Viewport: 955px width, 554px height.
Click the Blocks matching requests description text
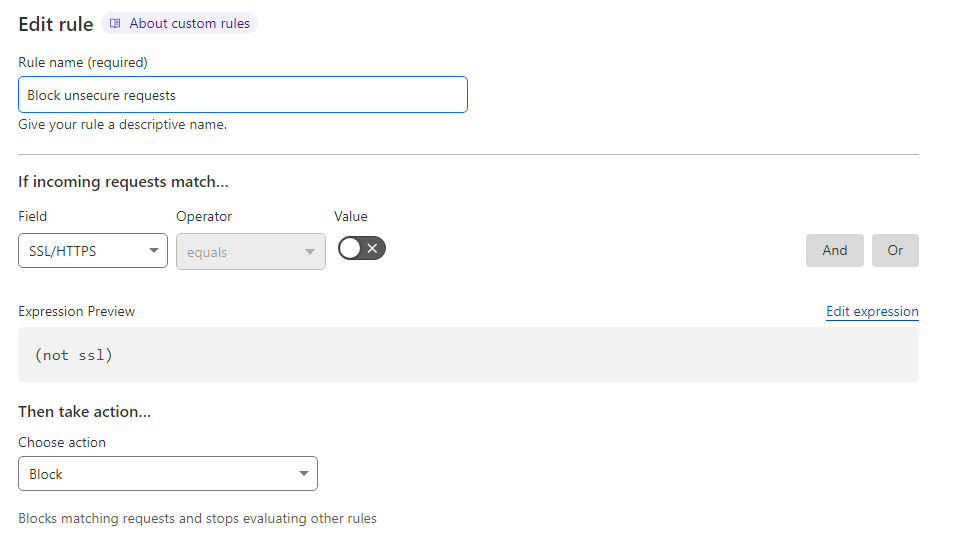tap(197, 519)
